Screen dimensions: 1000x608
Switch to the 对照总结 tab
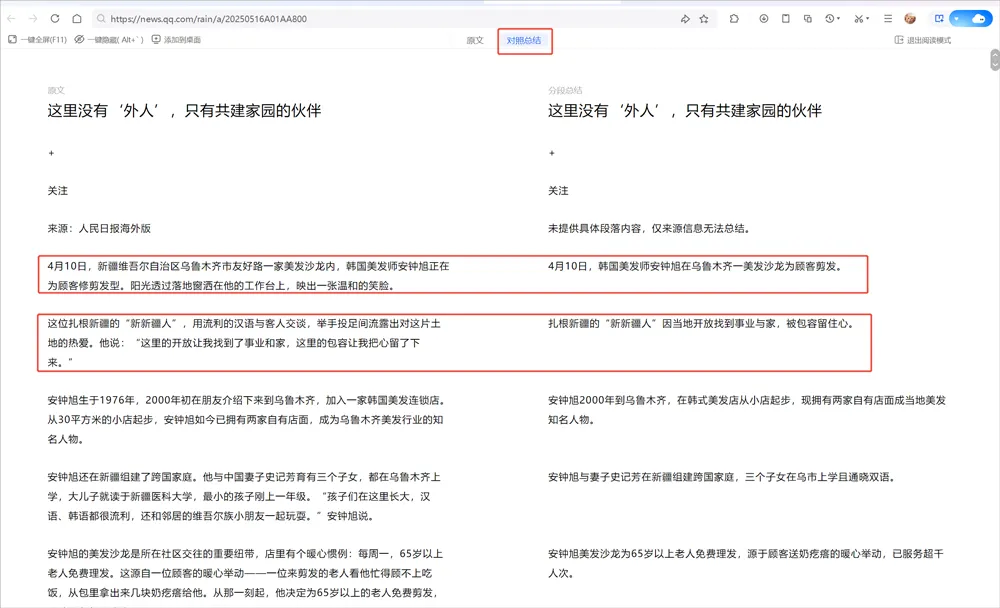[x=524, y=40]
